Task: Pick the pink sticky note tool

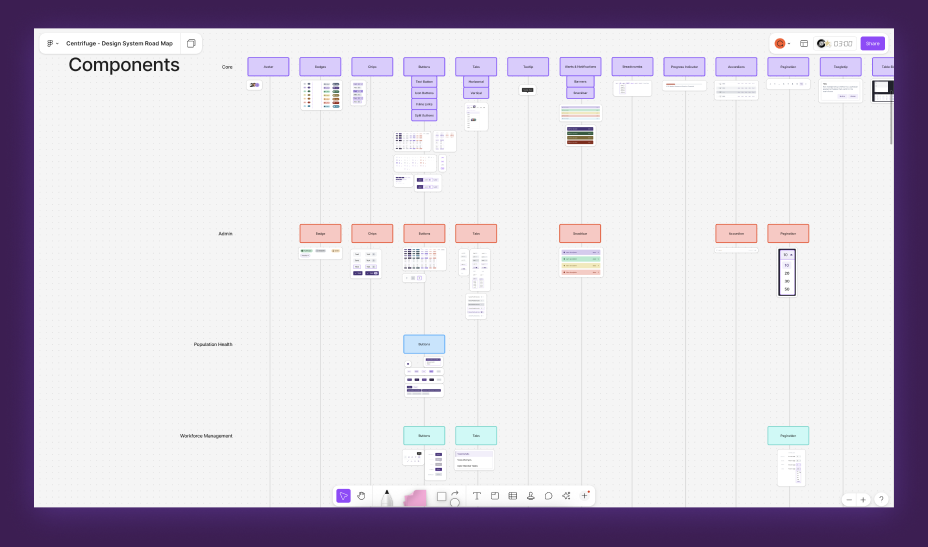Action: tap(415, 498)
